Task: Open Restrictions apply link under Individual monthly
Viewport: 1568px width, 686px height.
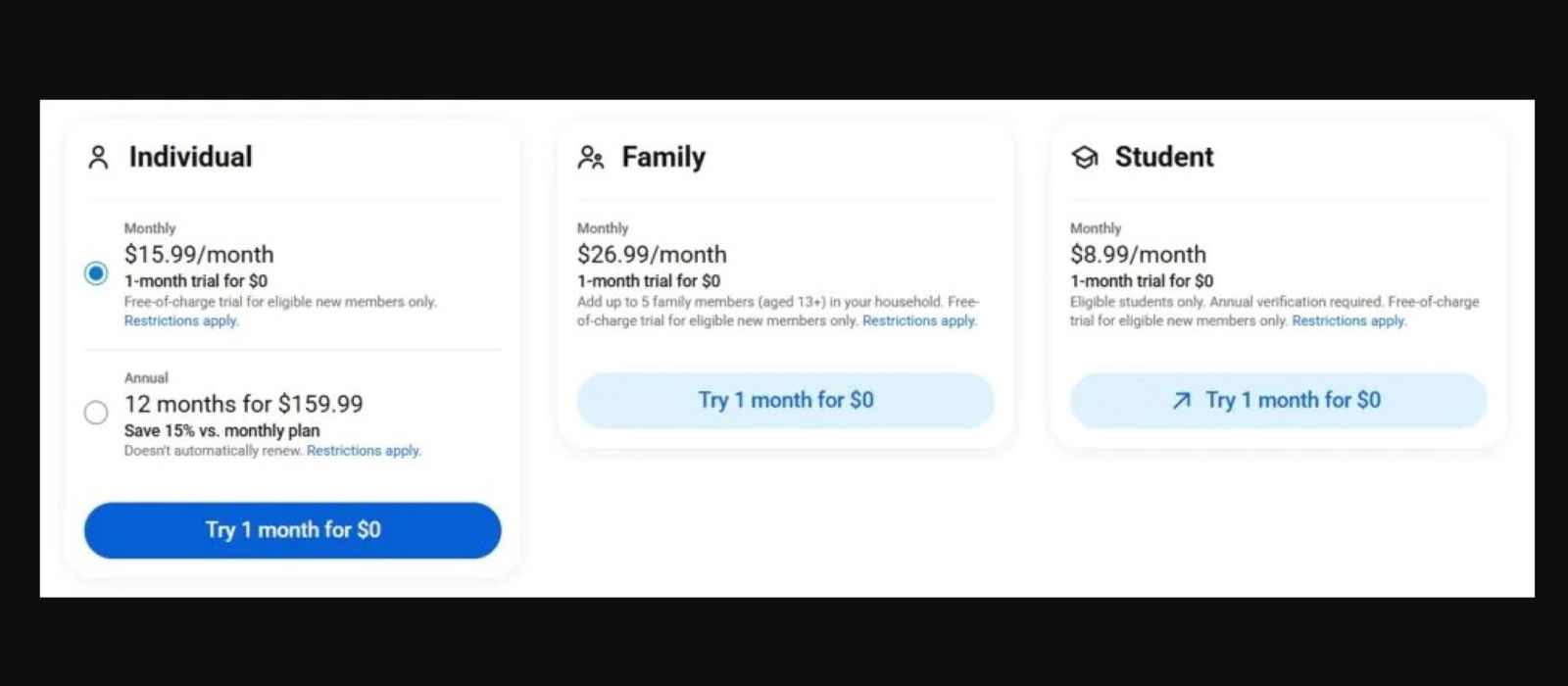Action: (x=181, y=321)
